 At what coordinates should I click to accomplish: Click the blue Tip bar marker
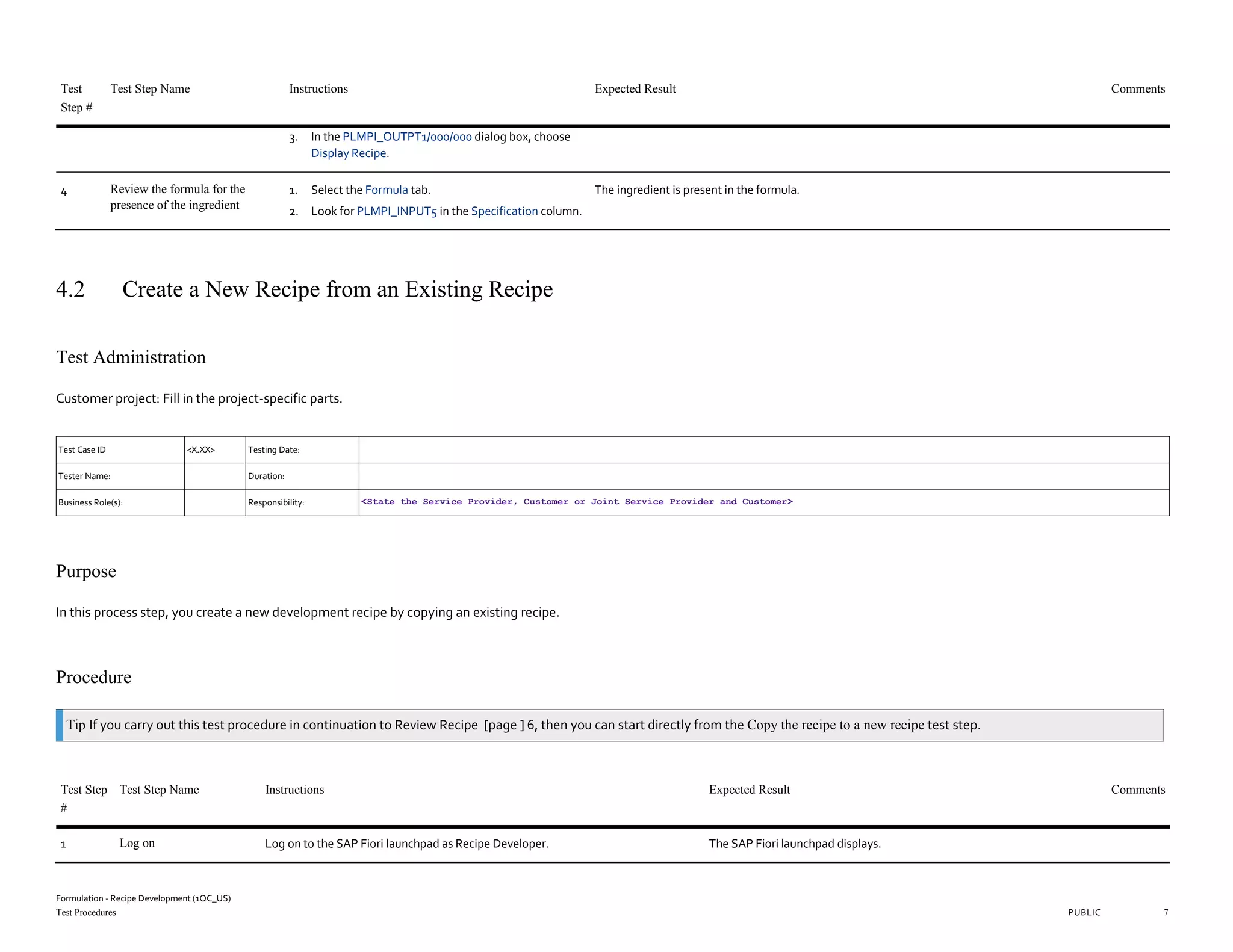pos(60,725)
